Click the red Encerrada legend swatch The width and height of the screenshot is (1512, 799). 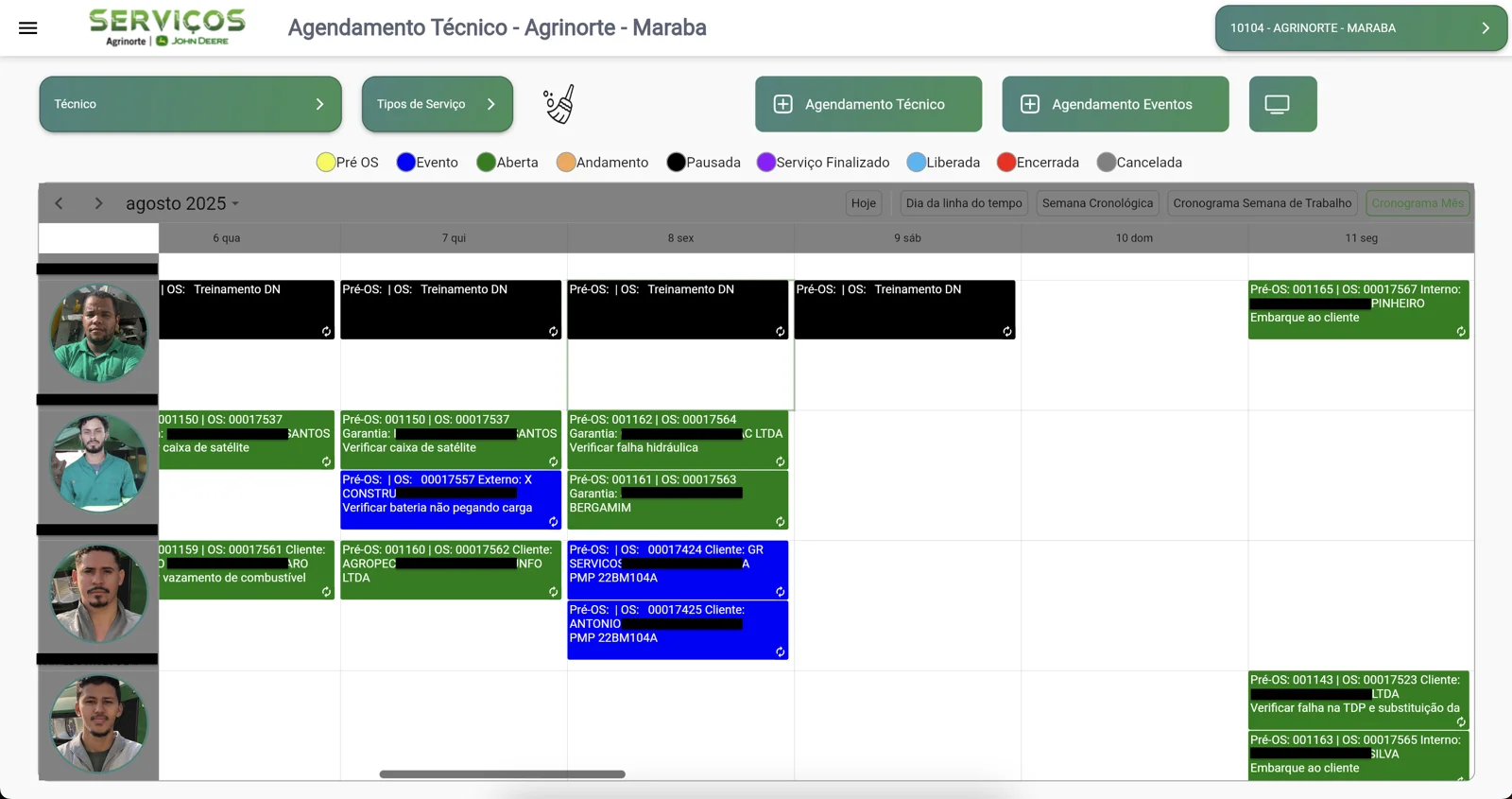pyautogui.click(x=1006, y=163)
